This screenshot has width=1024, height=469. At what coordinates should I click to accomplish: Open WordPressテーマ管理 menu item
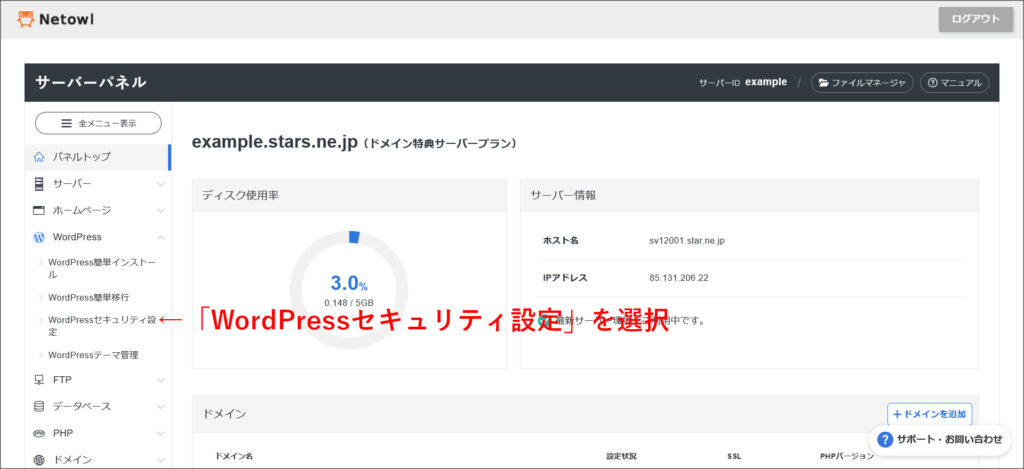pos(93,355)
